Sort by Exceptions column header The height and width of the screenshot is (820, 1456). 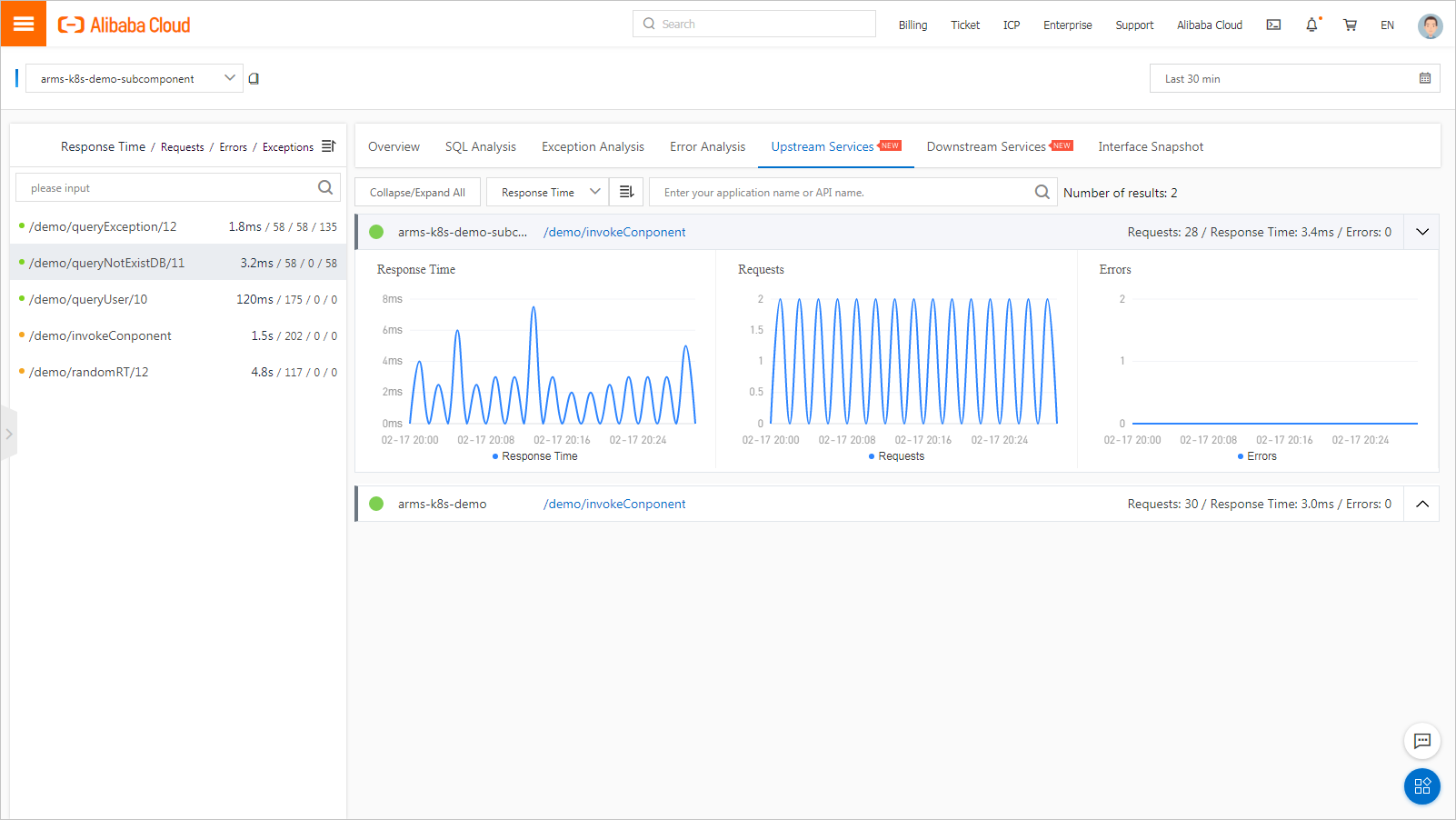point(288,147)
